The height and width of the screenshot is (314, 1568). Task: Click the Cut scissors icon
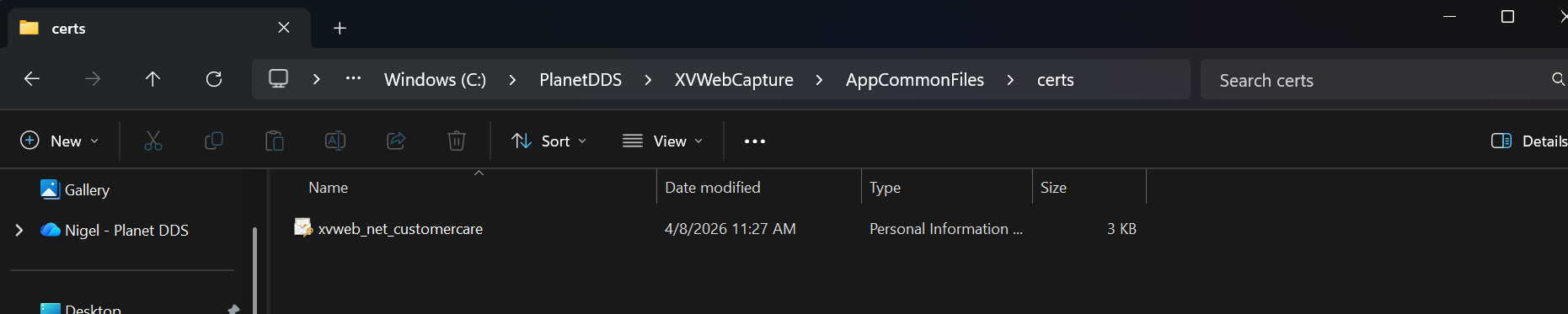point(153,141)
